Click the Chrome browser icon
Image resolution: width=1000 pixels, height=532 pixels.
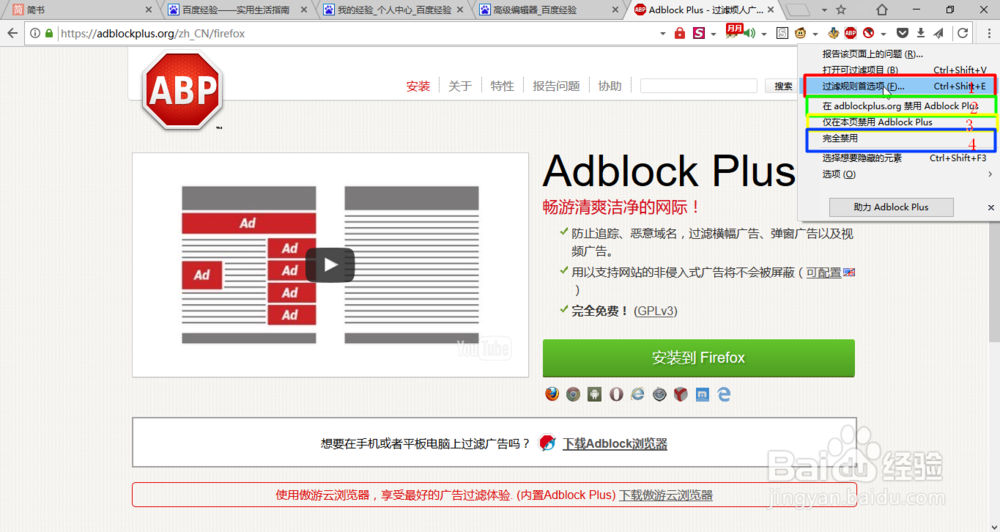click(x=573, y=394)
